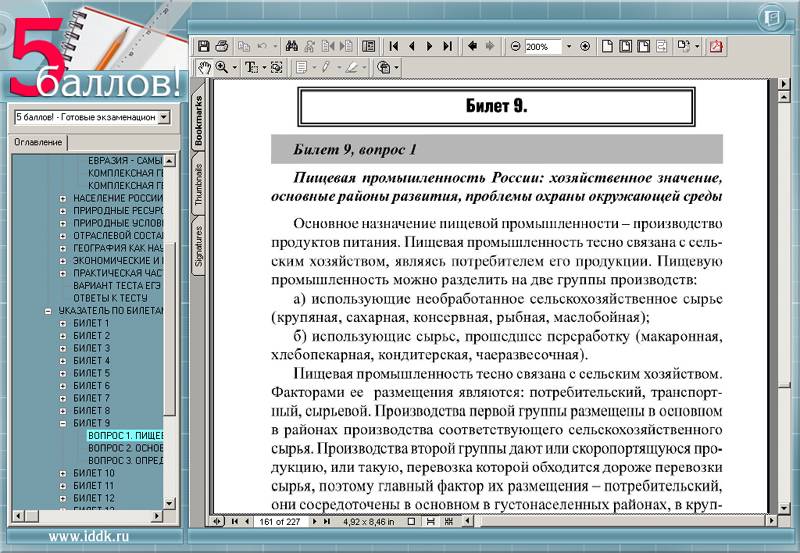
Task: Click the Digital Signature tool icon
Action: [x=384, y=67]
